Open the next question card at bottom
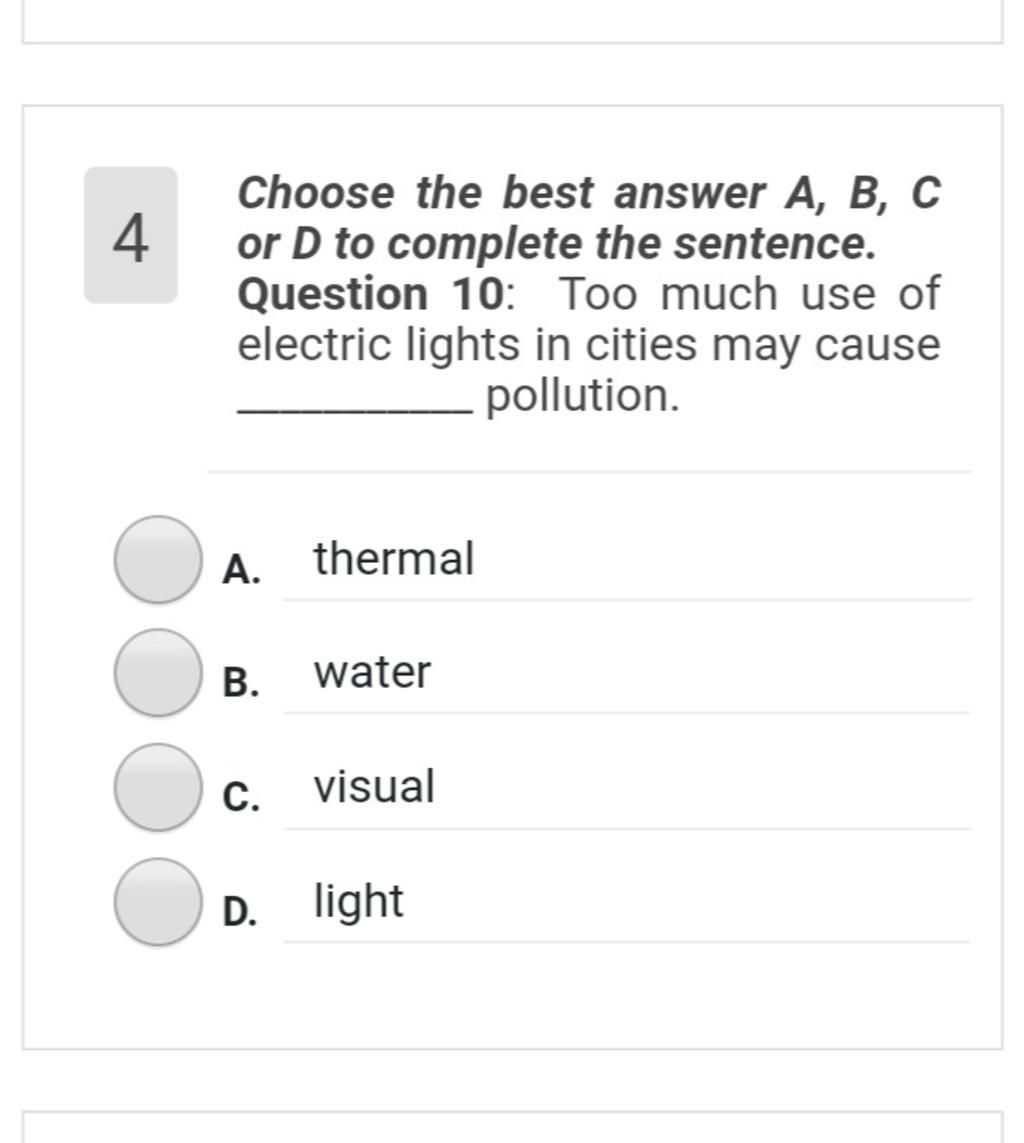Viewport: 1024px width, 1143px height. (512, 1127)
